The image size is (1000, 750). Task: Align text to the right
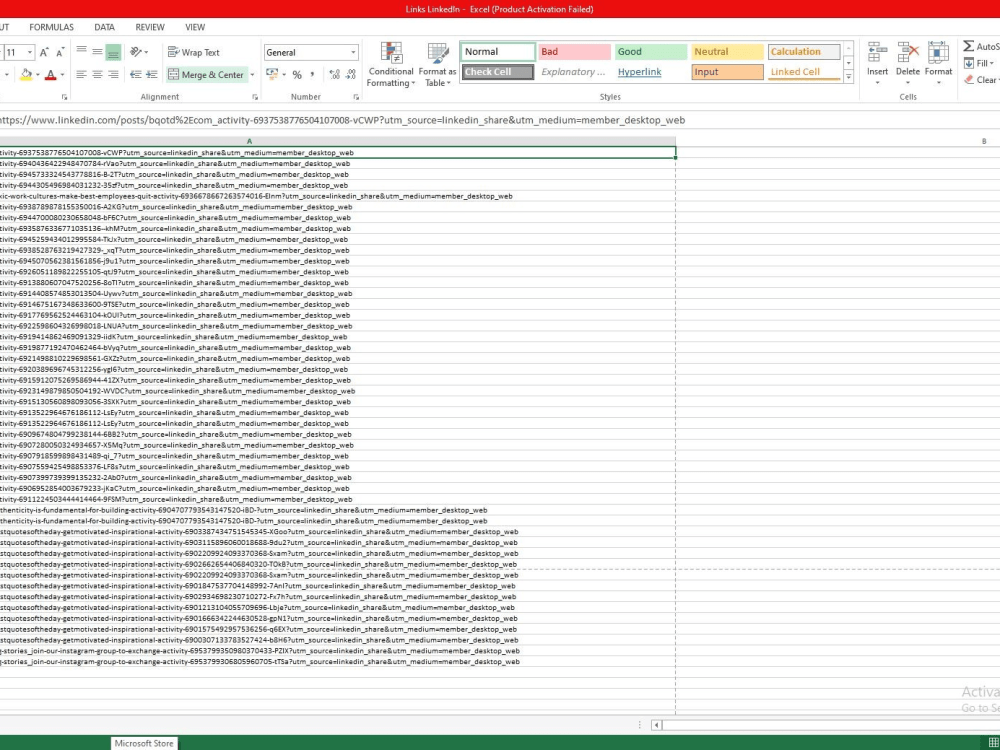point(113,75)
